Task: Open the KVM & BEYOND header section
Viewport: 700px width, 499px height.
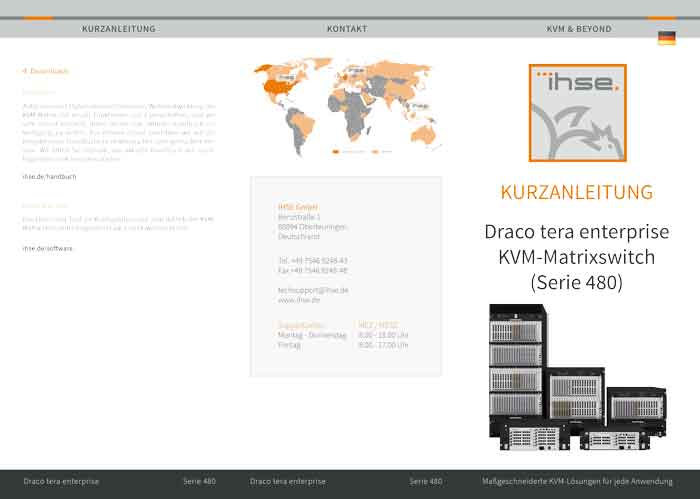Action: (579, 29)
